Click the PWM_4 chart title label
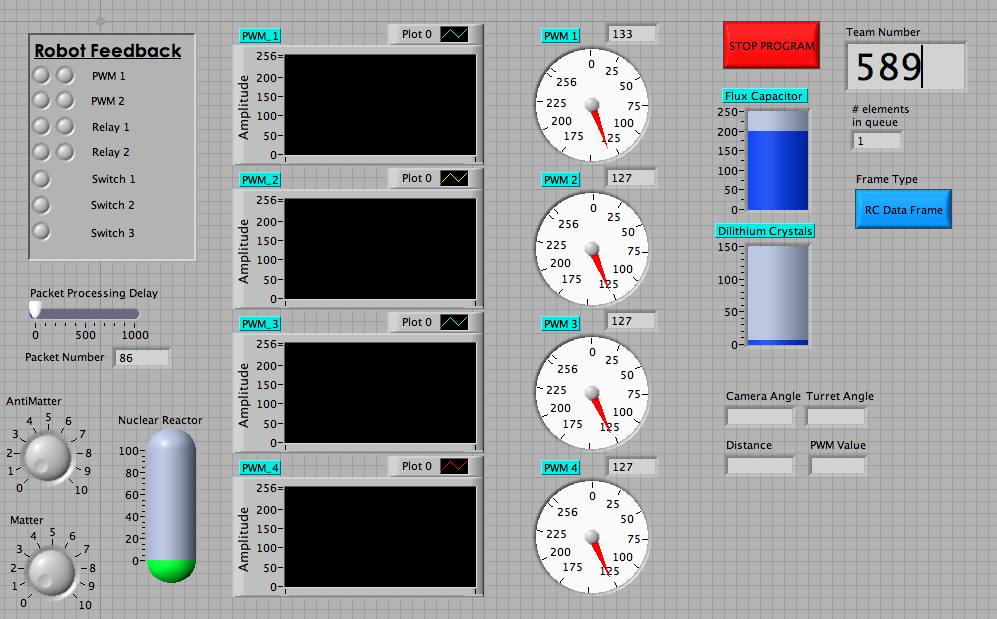Image resolution: width=997 pixels, height=619 pixels. point(260,468)
